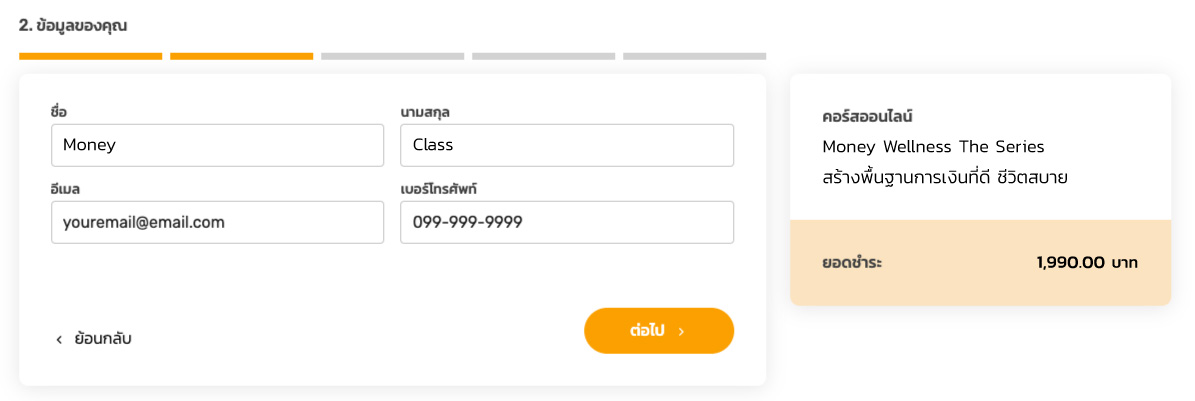Click the last name field containing "Class"

pos(566,145)
